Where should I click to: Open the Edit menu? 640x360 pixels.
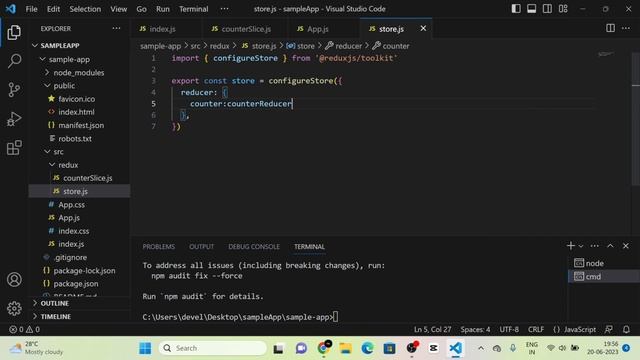(x=53, y=9)
